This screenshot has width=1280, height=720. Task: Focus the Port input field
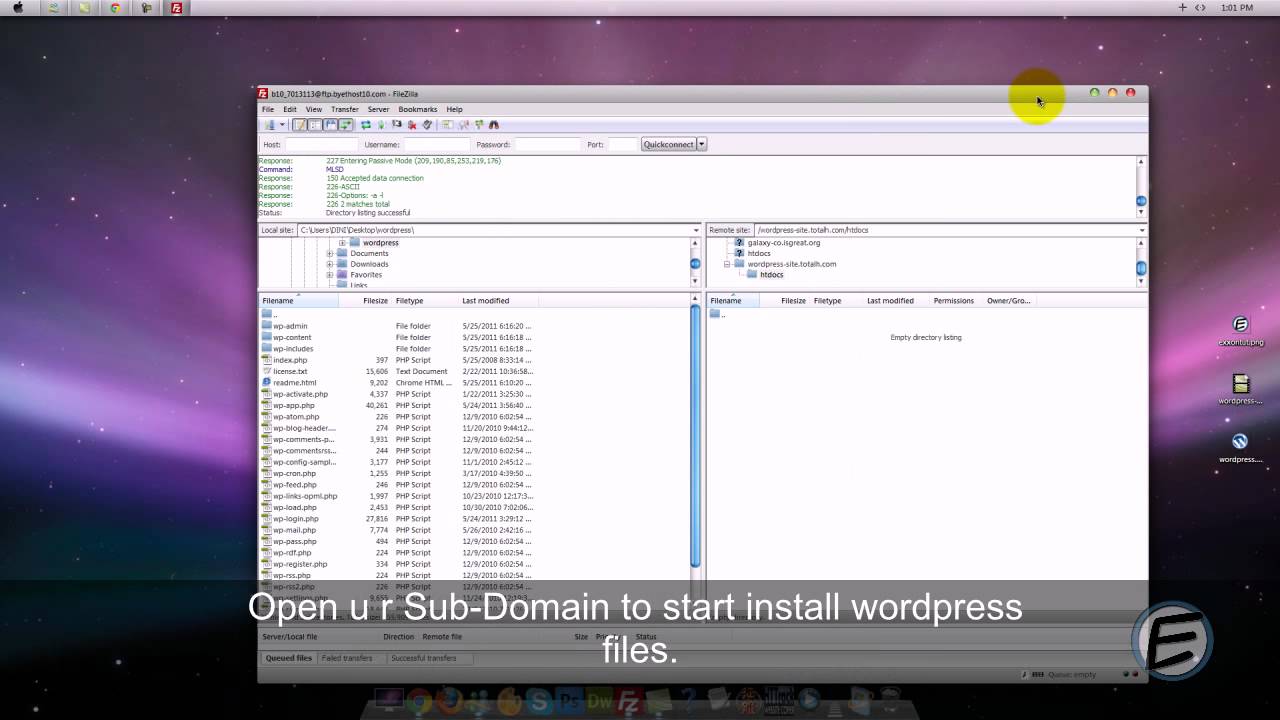pyautogui.click(x=623, y=144)
